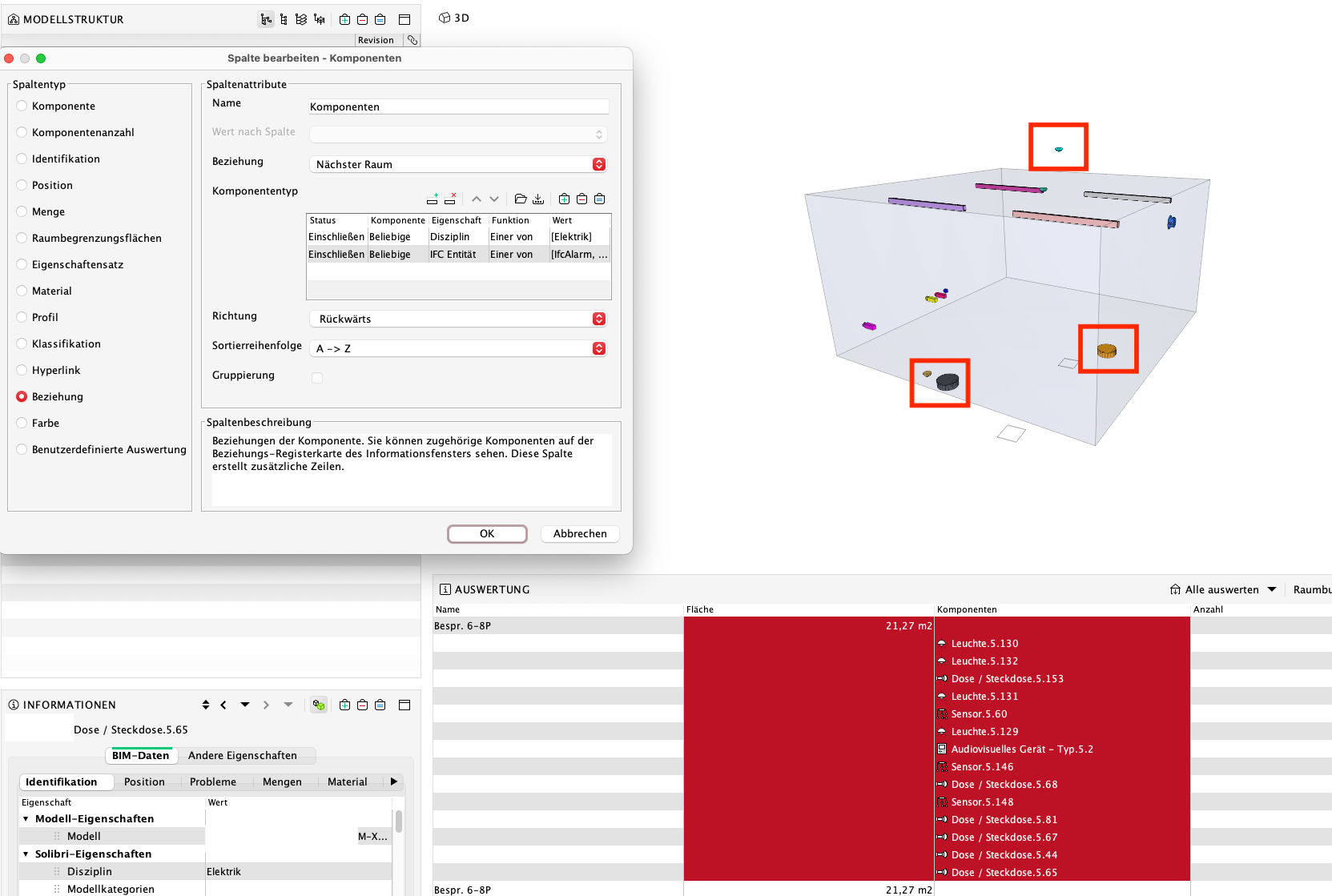Add a row to the Komponententyp table
1332x896 pixels.
(x=433, y=199)
